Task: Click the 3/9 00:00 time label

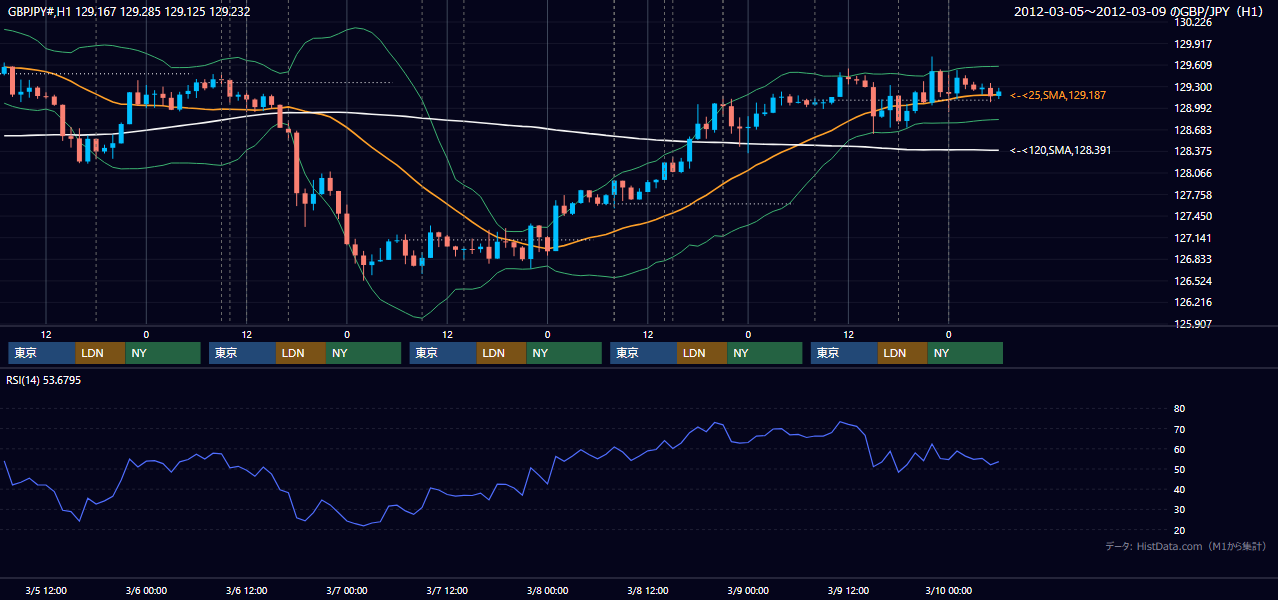Action: pos(748,591)
